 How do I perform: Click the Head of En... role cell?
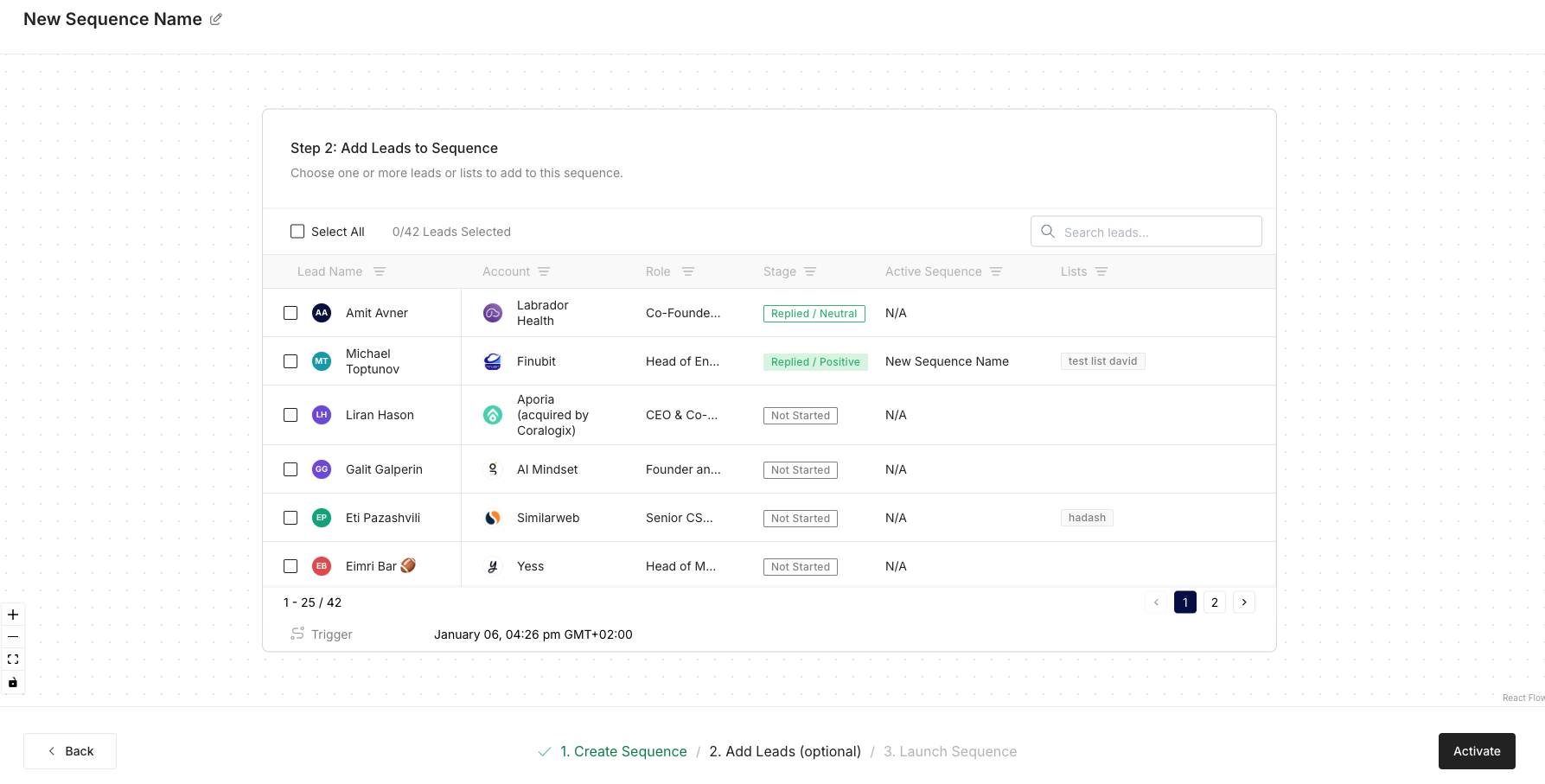point(682,361)
